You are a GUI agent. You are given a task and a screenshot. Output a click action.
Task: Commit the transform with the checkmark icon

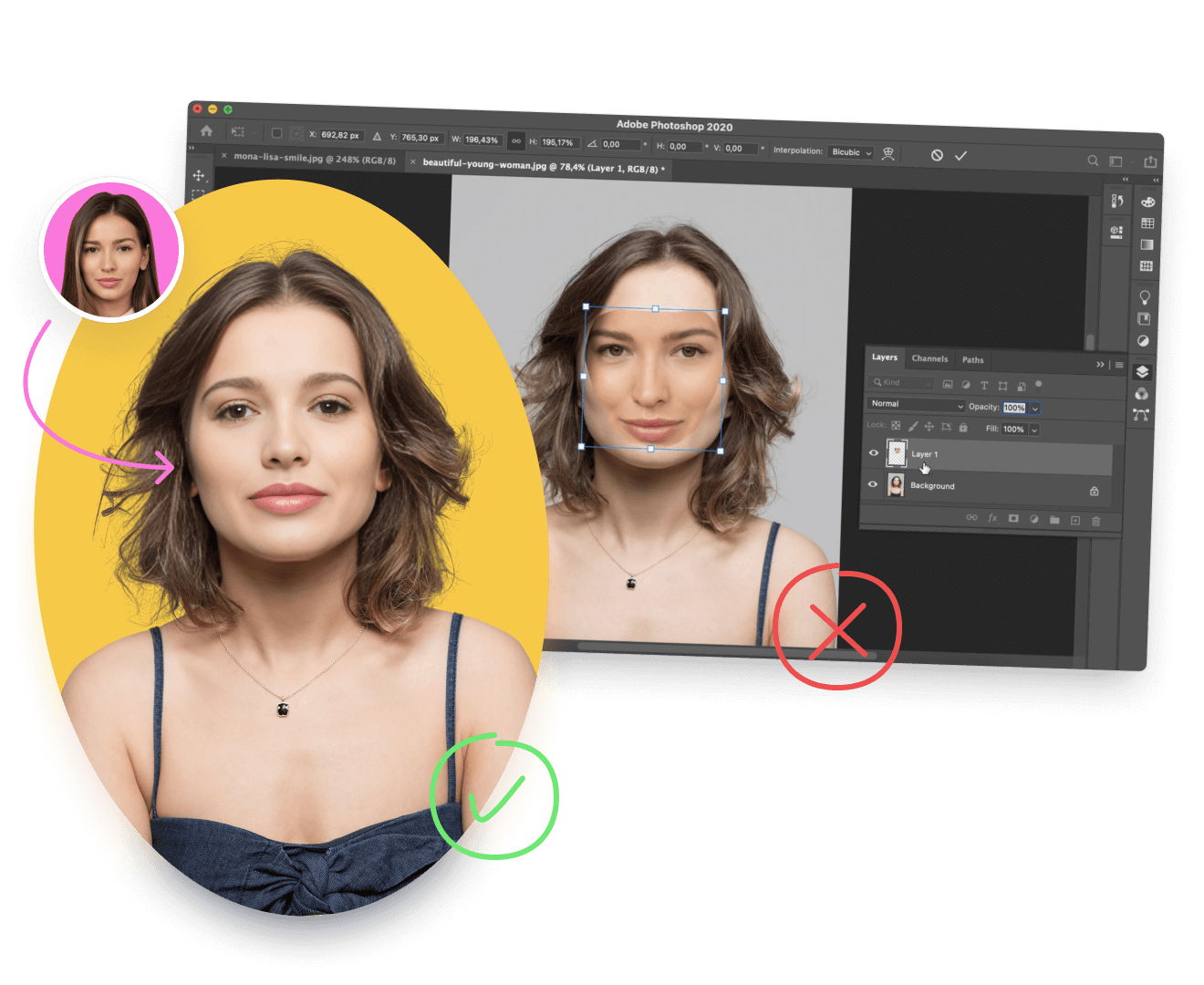coord(960,156)
